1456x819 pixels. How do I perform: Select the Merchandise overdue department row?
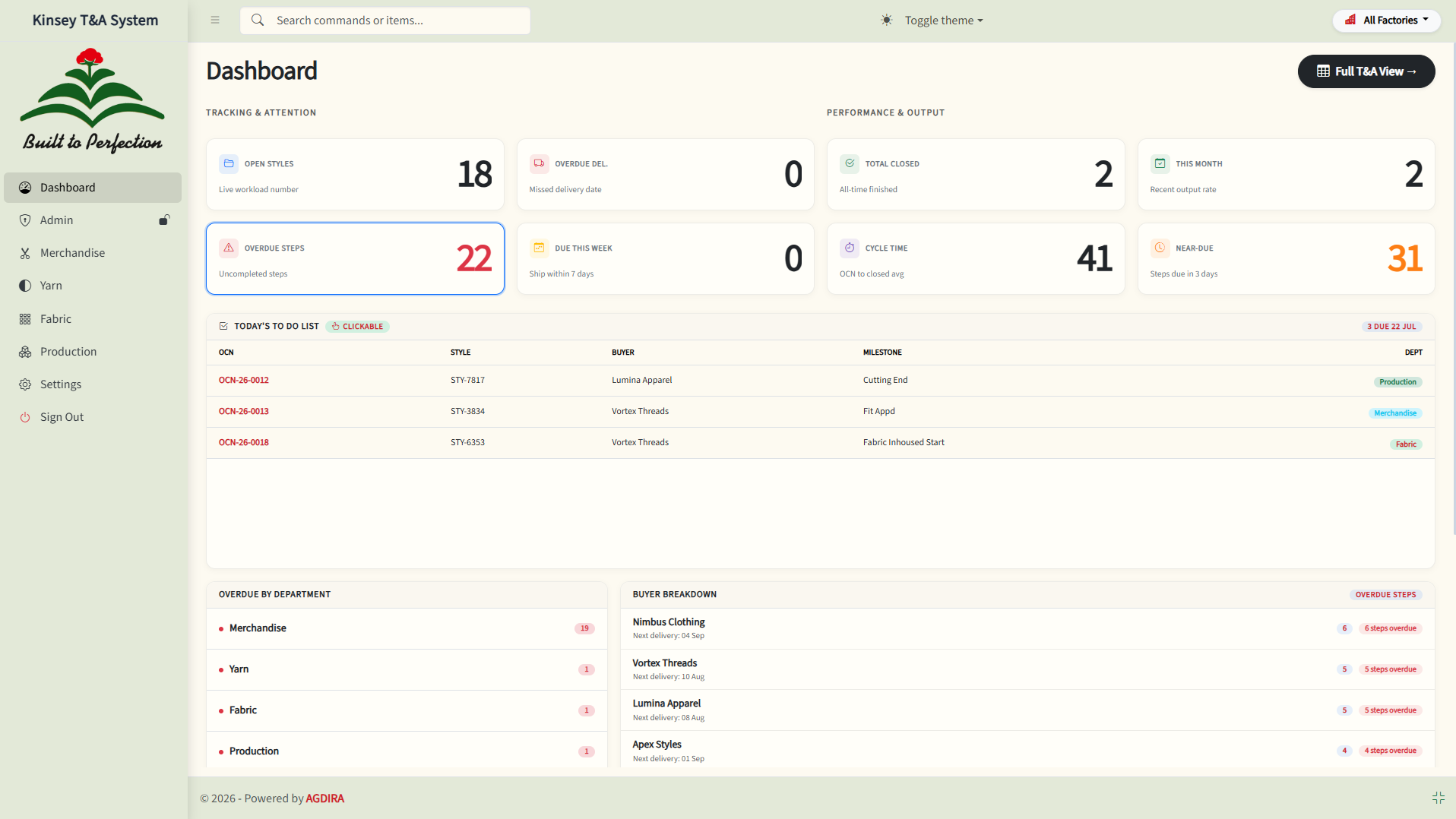click(407, 628)
